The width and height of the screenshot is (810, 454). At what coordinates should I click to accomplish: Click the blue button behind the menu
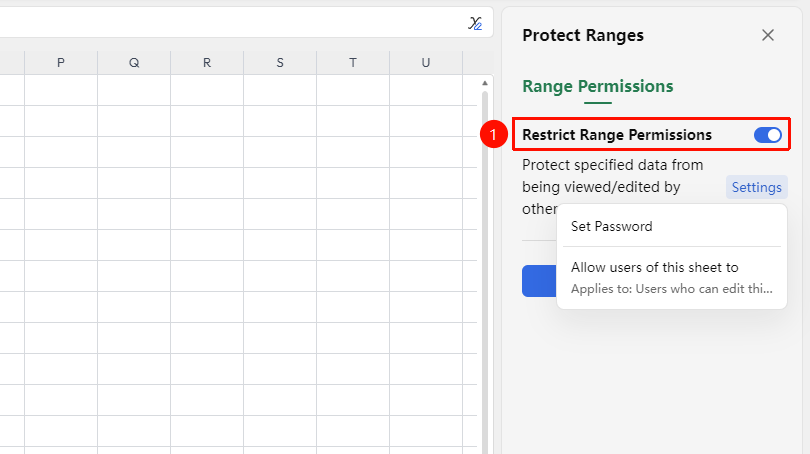(539, 280)
